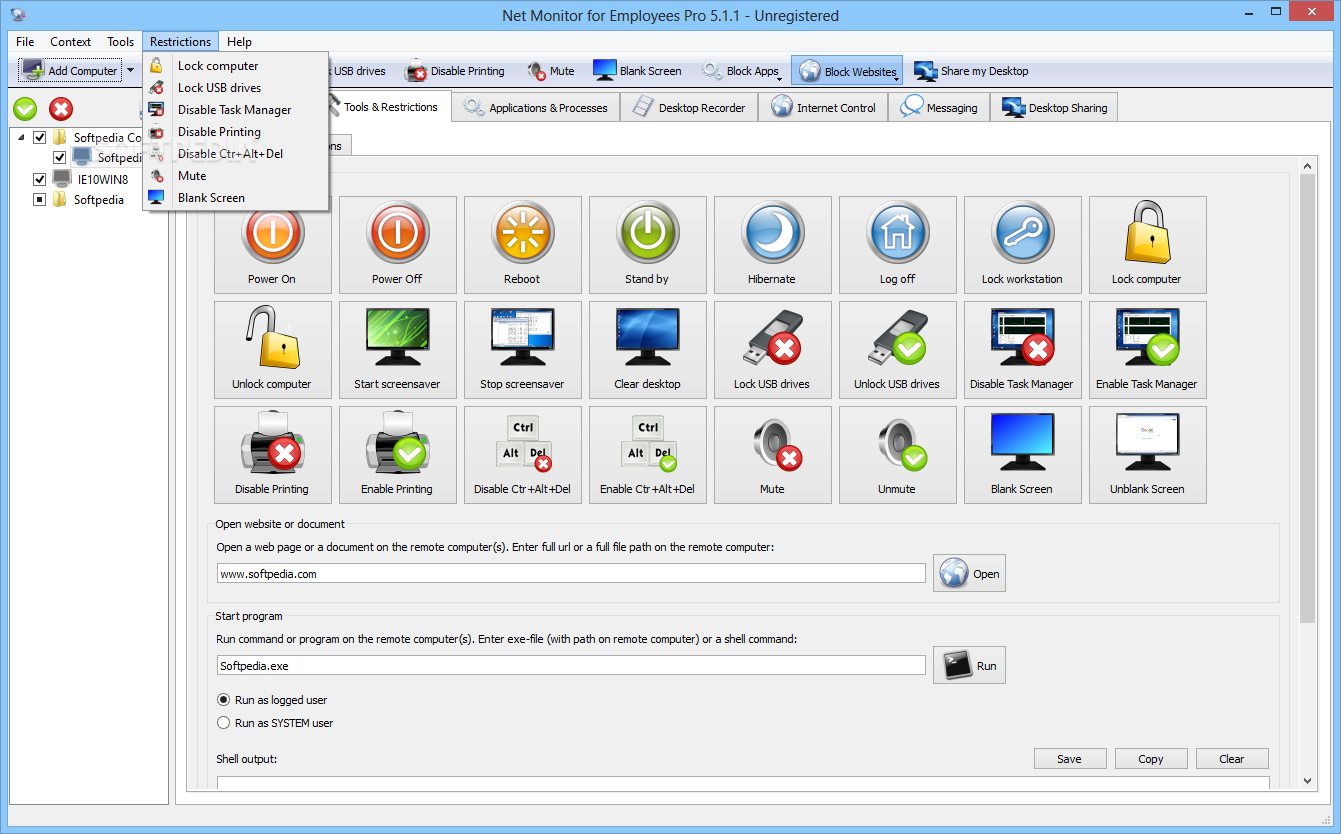Click the Enable Ctr+Alt+Del tile

point(647,454)
